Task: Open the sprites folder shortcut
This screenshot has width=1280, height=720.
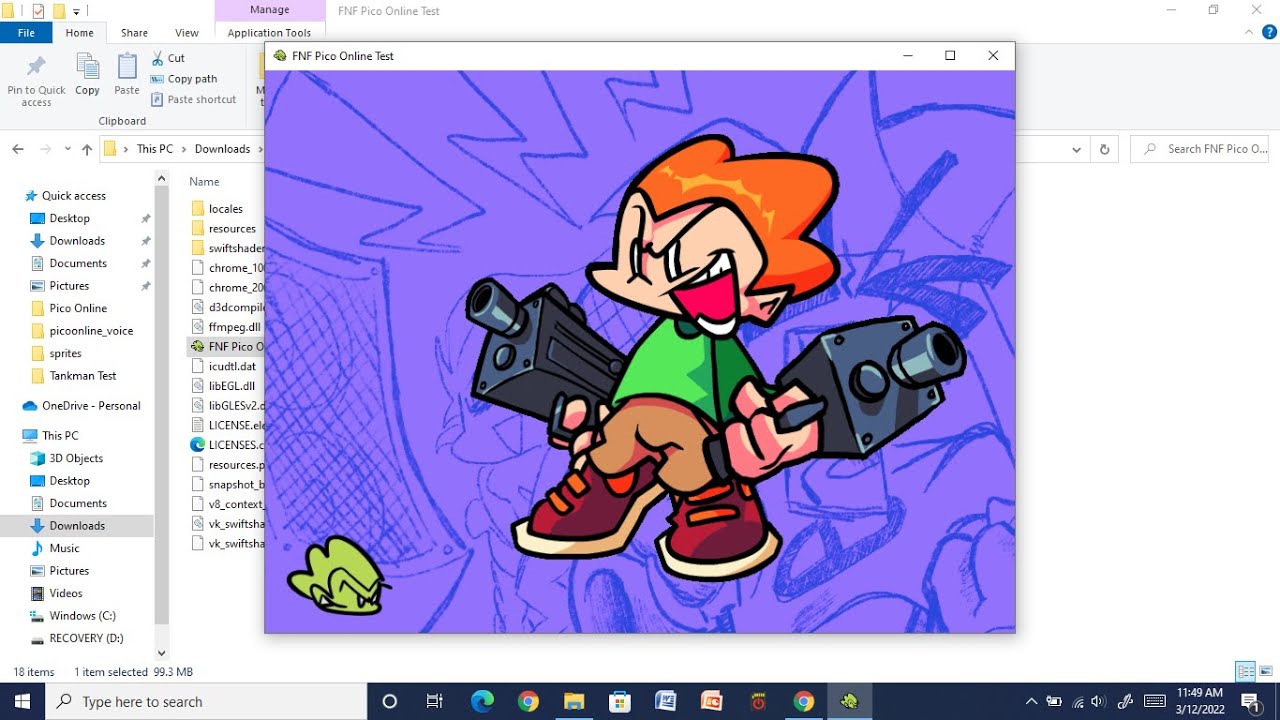Action: coord(66,353)
